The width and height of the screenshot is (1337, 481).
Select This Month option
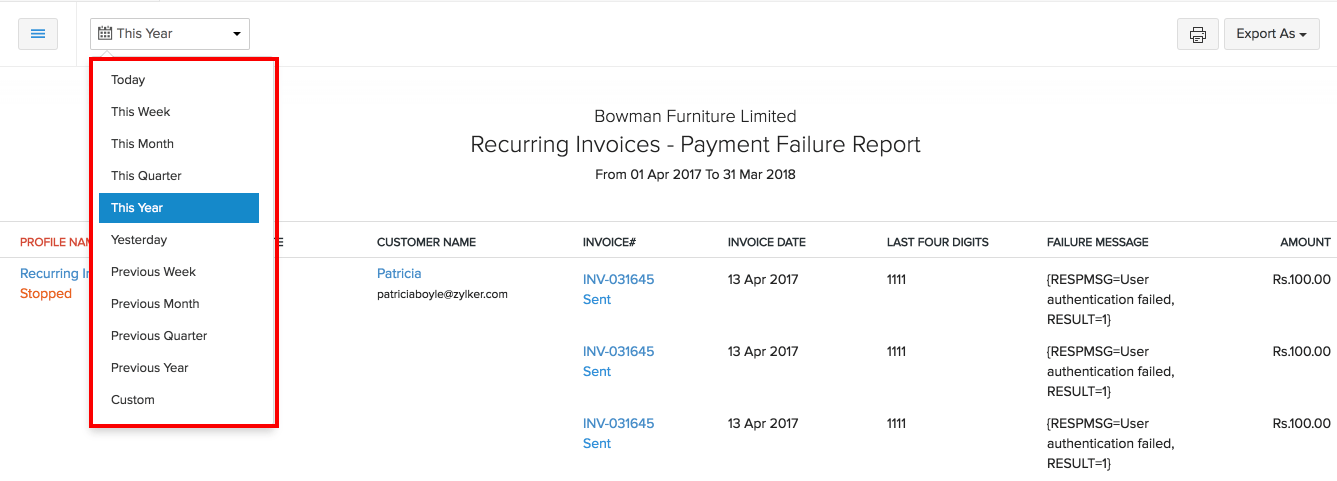[x=142, y=144]
